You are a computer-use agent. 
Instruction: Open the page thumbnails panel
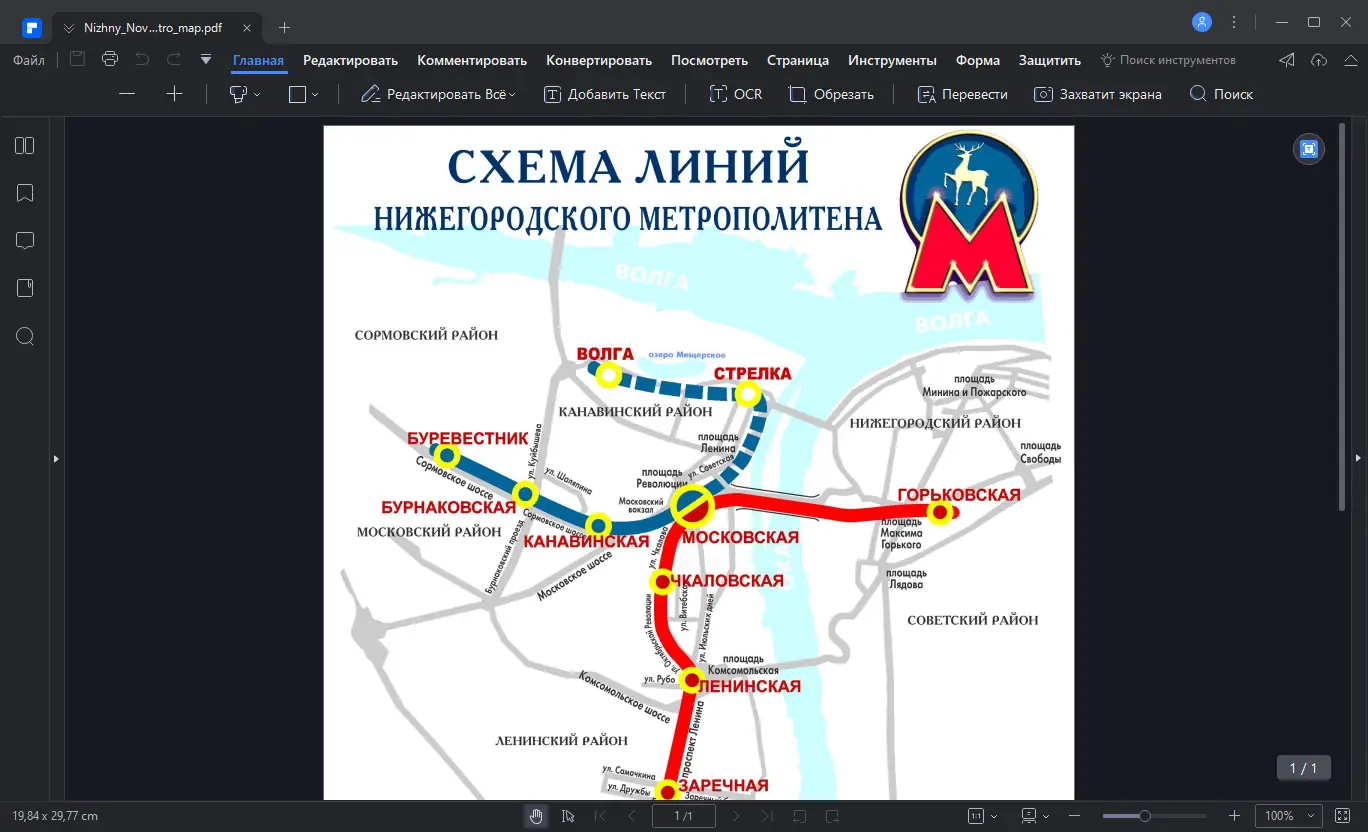point(24,145)
